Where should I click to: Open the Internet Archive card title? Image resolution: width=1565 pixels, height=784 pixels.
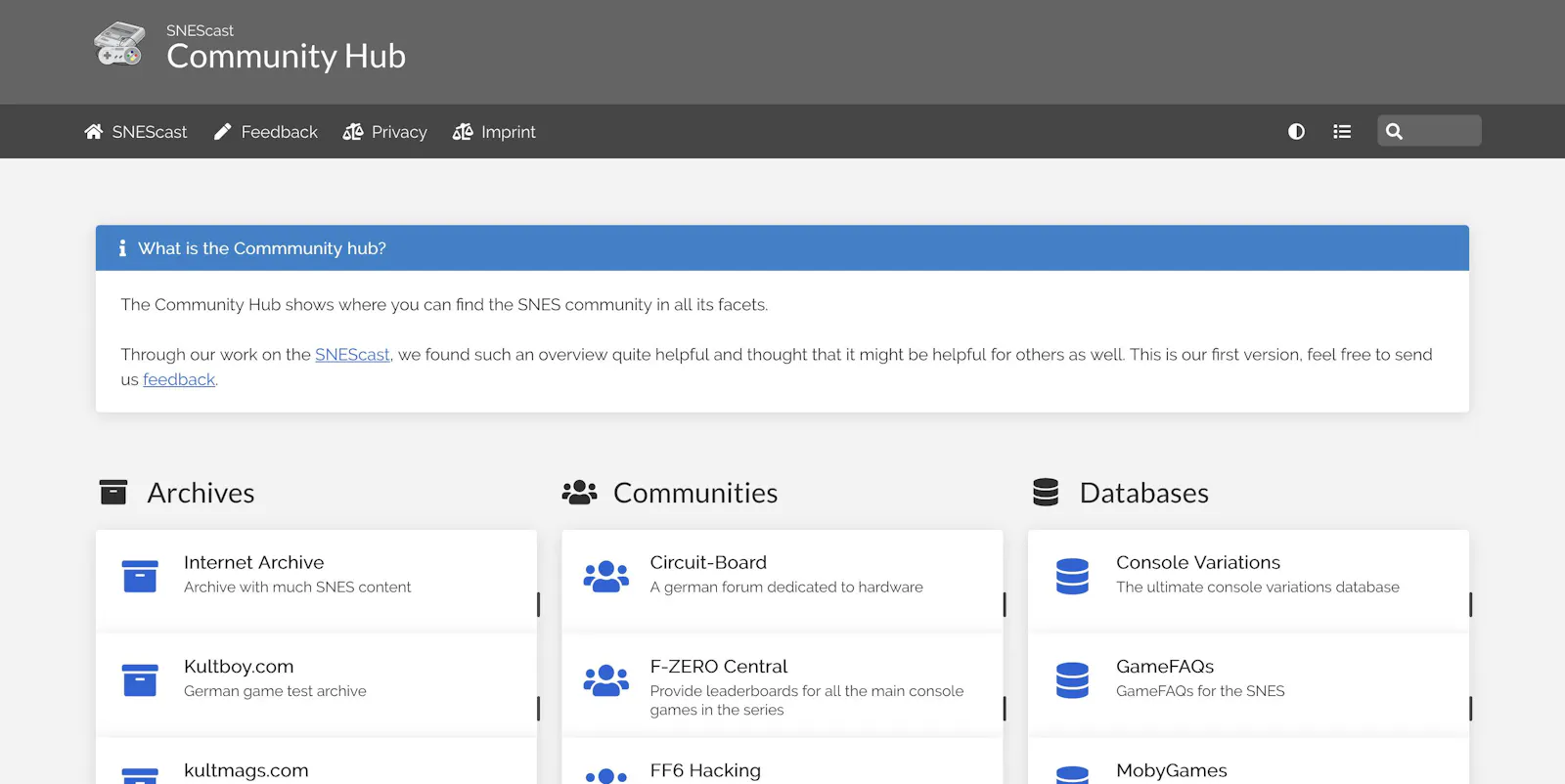point(253,562)
